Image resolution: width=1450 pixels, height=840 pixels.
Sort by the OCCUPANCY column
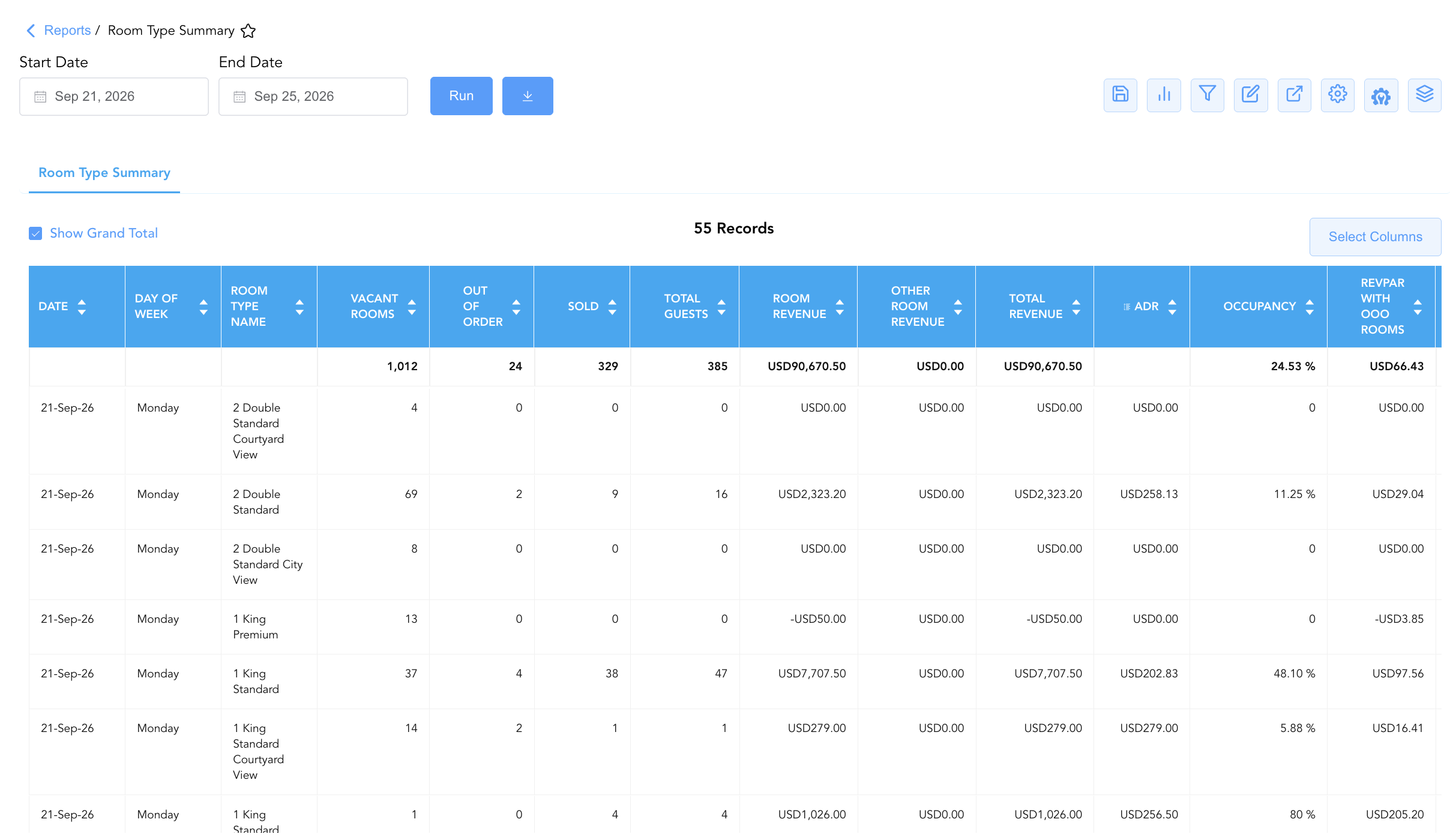1310,307
